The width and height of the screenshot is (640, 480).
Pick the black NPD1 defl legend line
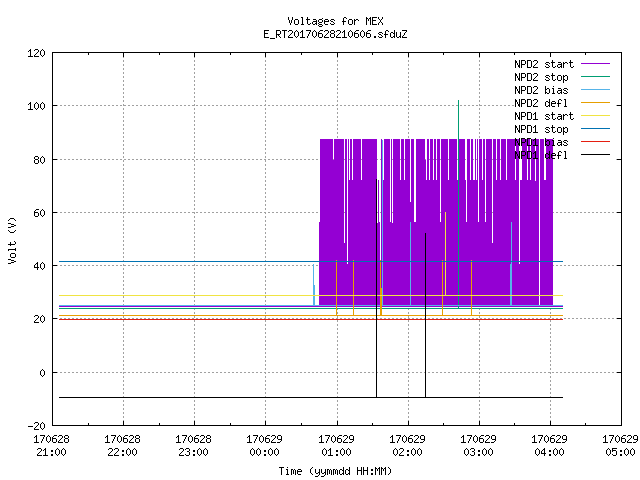click(x=595, y=155)
